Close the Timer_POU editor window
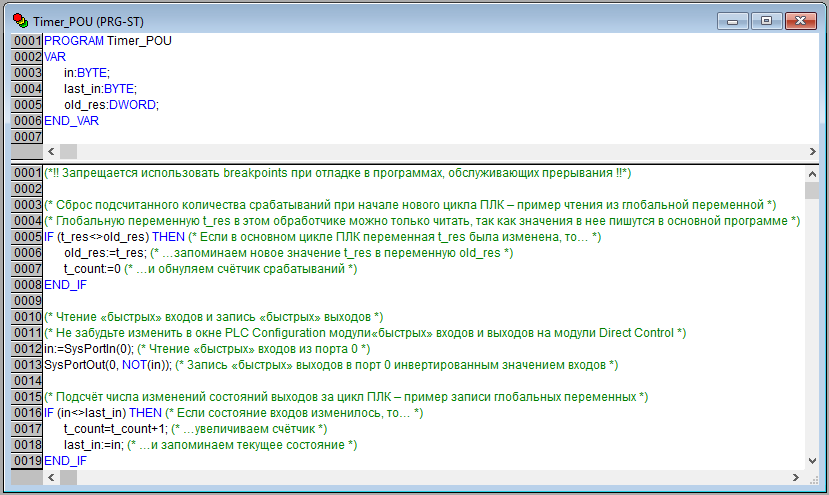The width and height of the screenshot is (829, 495). coord(799,20)
